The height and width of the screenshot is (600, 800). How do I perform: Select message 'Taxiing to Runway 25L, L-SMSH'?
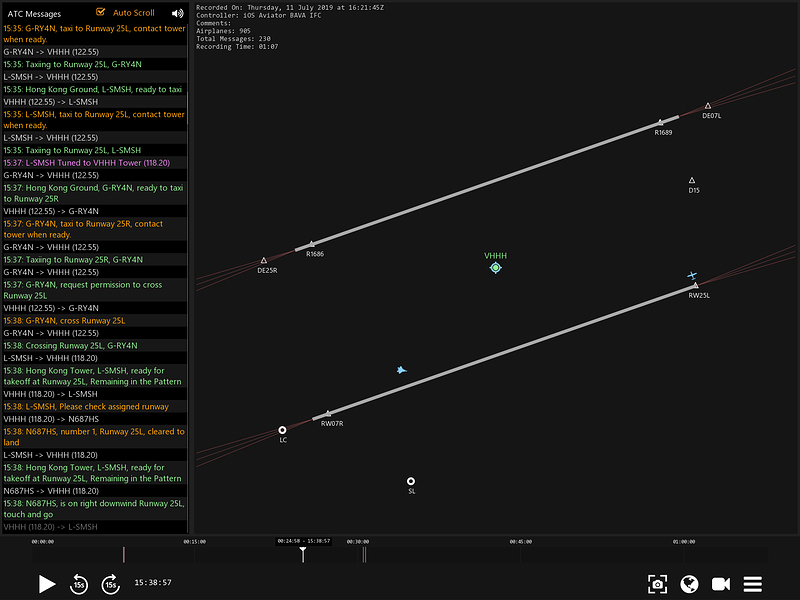tap(94, 150)
